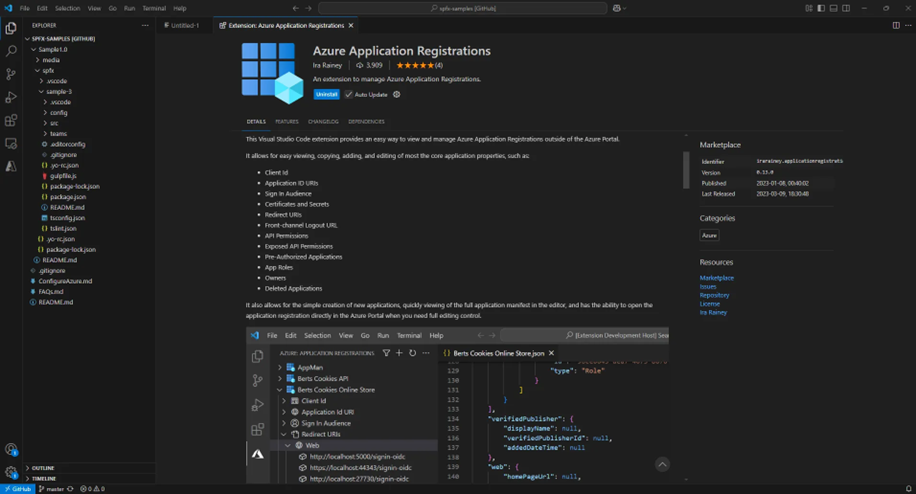The image size is (916, 494).
Task: Click the five-star rating
Action: click(x=415, y=65)
